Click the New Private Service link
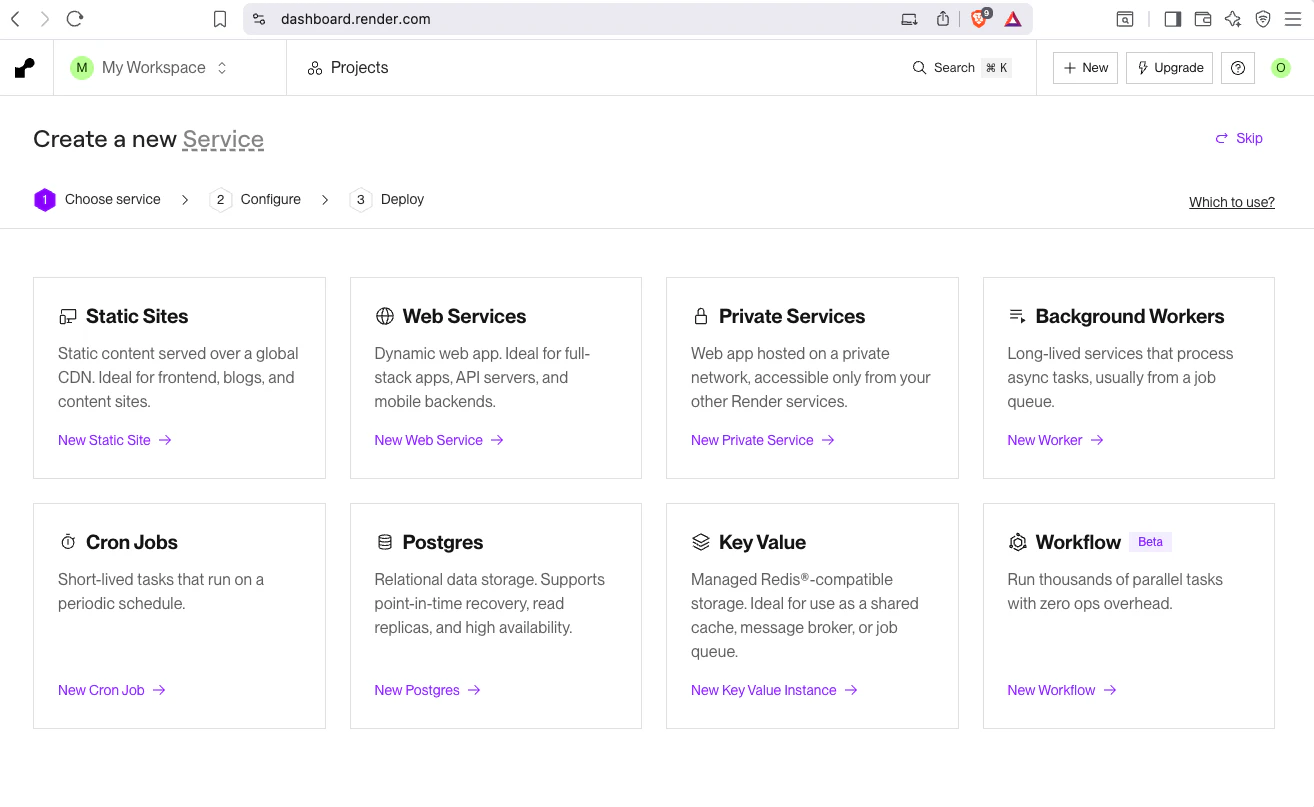The width and height of the screenshot is (1314, 807). (x=763, y=440)
